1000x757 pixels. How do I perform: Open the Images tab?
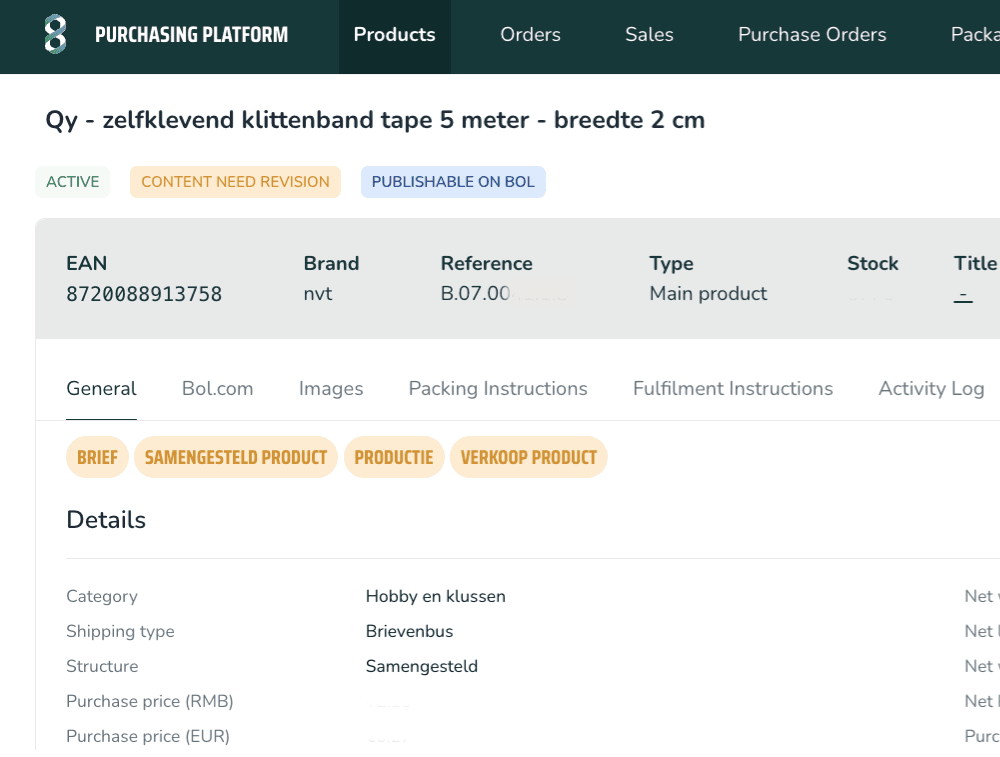point(331,389)
